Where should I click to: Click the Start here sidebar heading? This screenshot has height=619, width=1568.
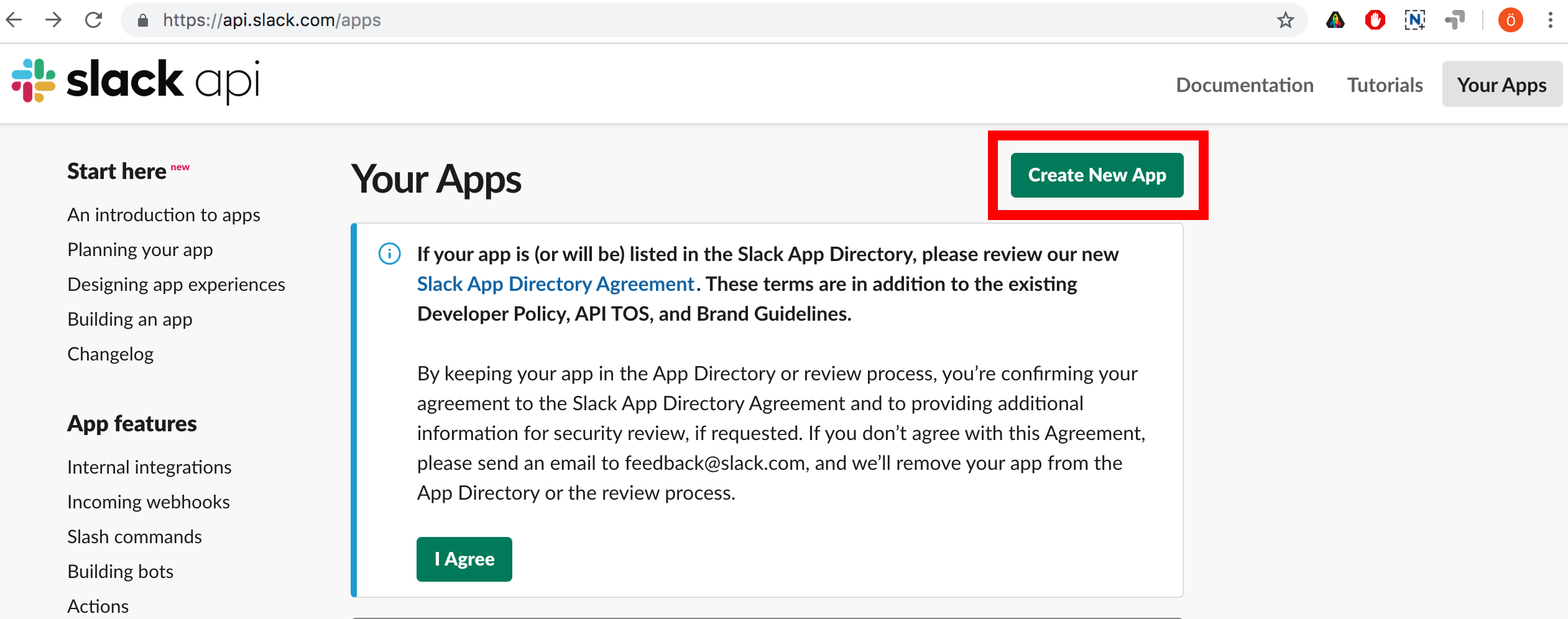[117, 172]
